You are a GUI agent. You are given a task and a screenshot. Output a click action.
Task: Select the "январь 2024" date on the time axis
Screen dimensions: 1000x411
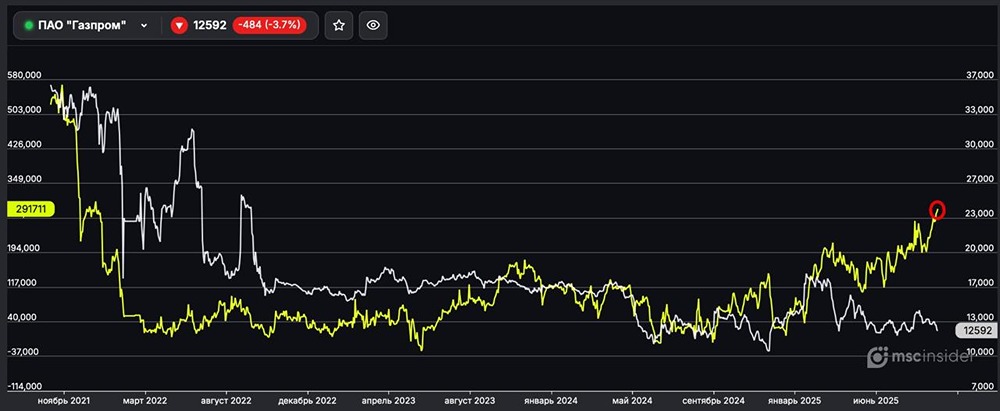[x=552, y=399]
